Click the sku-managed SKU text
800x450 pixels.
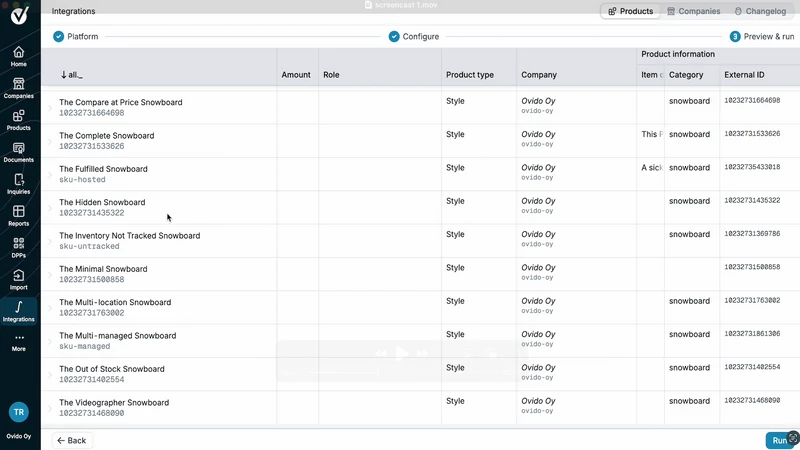tap(85, 346)
